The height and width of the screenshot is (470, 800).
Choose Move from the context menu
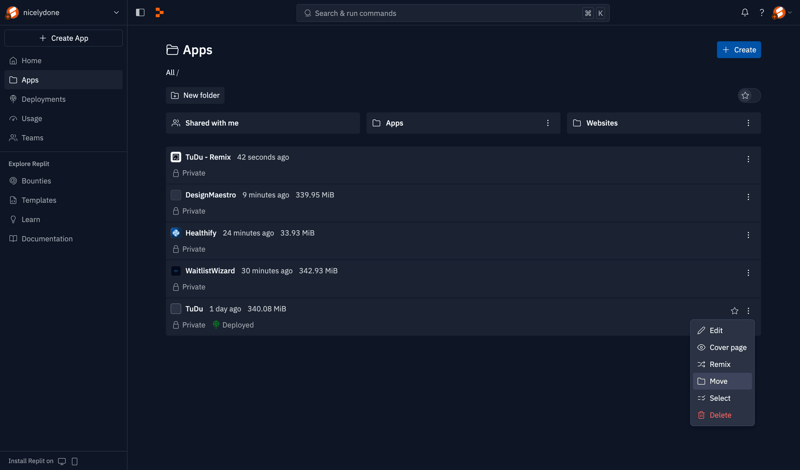pos(722,381)
